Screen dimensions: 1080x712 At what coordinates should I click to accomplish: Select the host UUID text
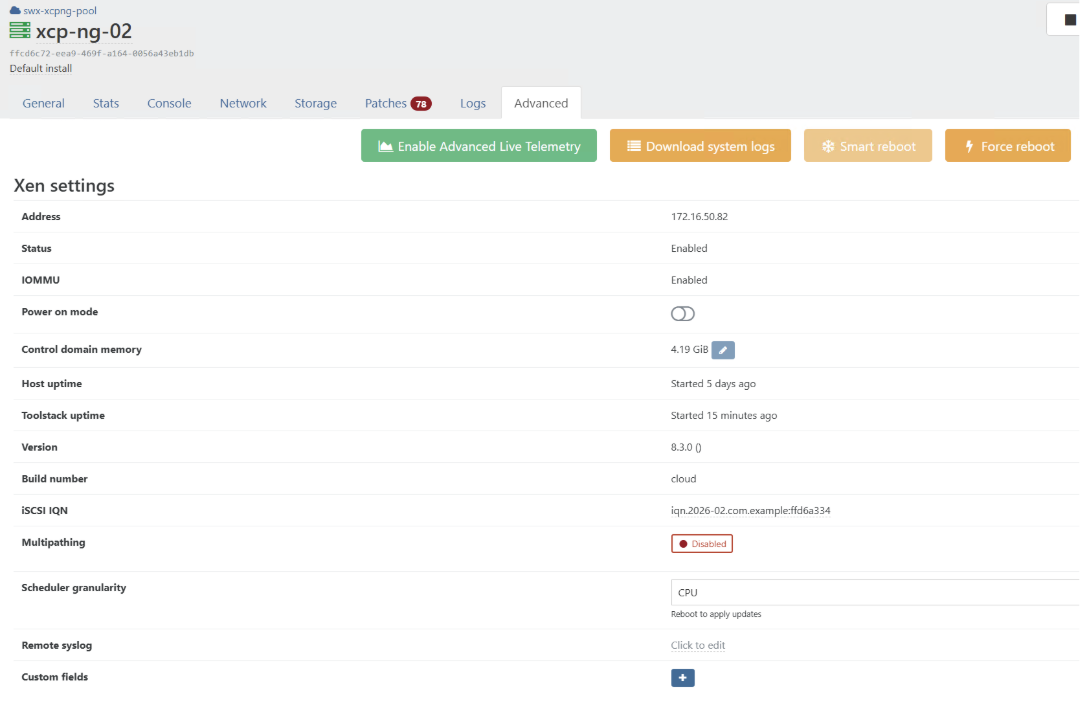pos(101,53)
